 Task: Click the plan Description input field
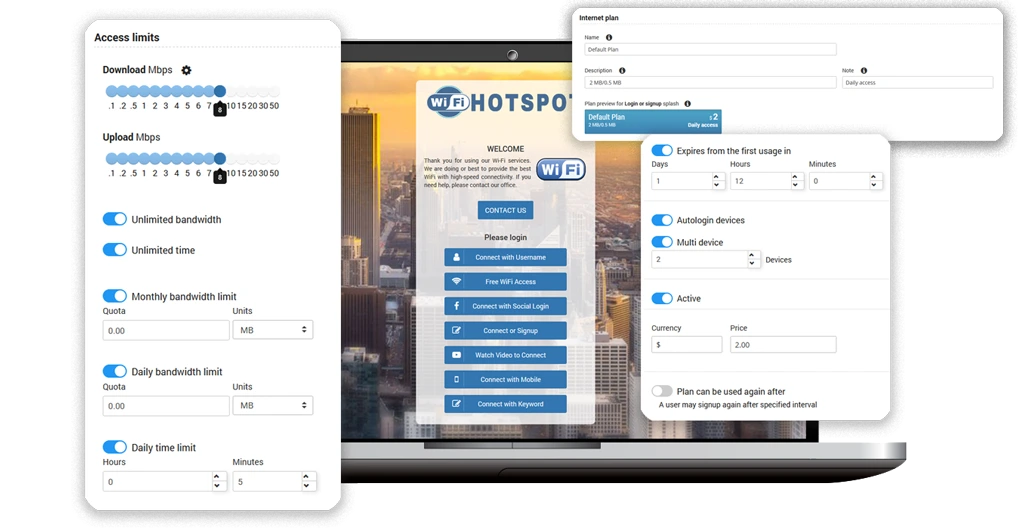711,82
